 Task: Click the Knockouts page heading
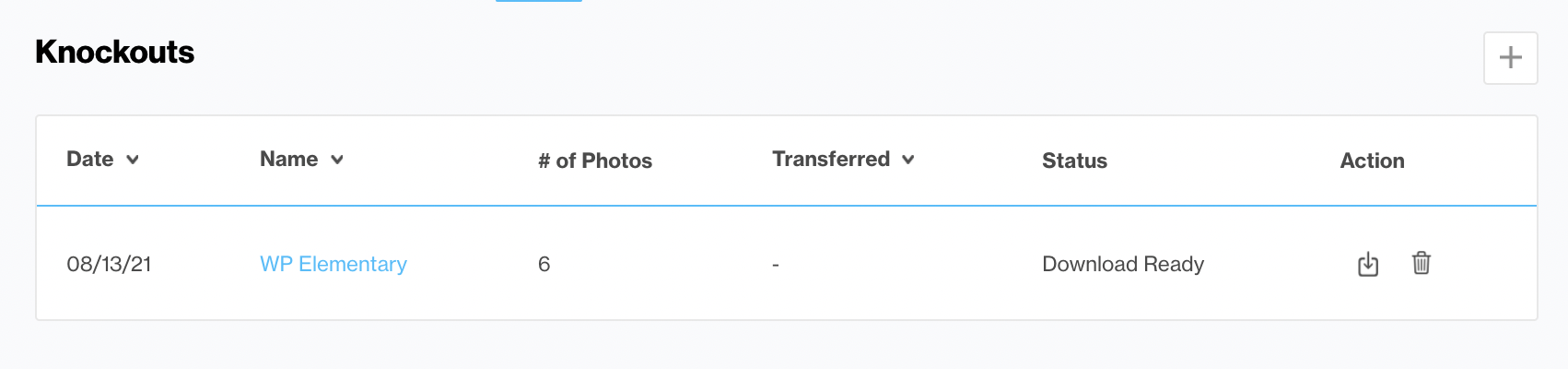[x=114, y=52]
